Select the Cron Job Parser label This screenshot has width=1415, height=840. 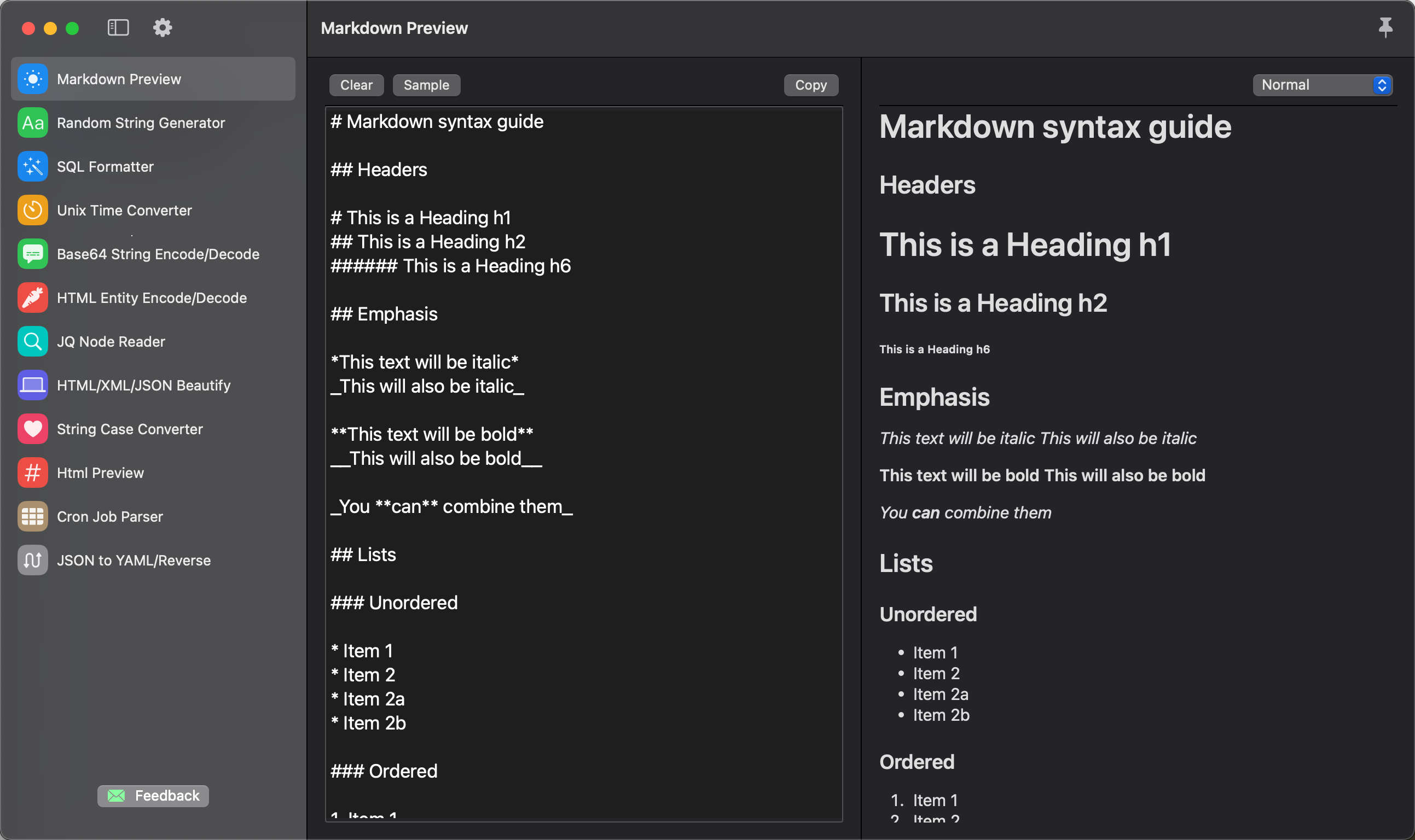tap(110, 516)
